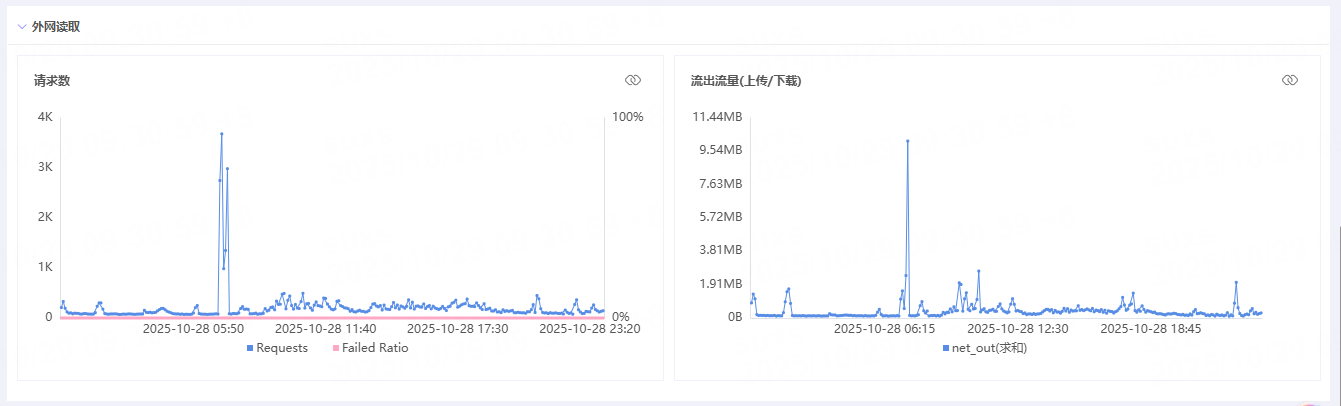The height and width of the screenshot is (406, 1341).
Task: Click the 流出流量(上传/下载) chart title
Action: (745, 80)
